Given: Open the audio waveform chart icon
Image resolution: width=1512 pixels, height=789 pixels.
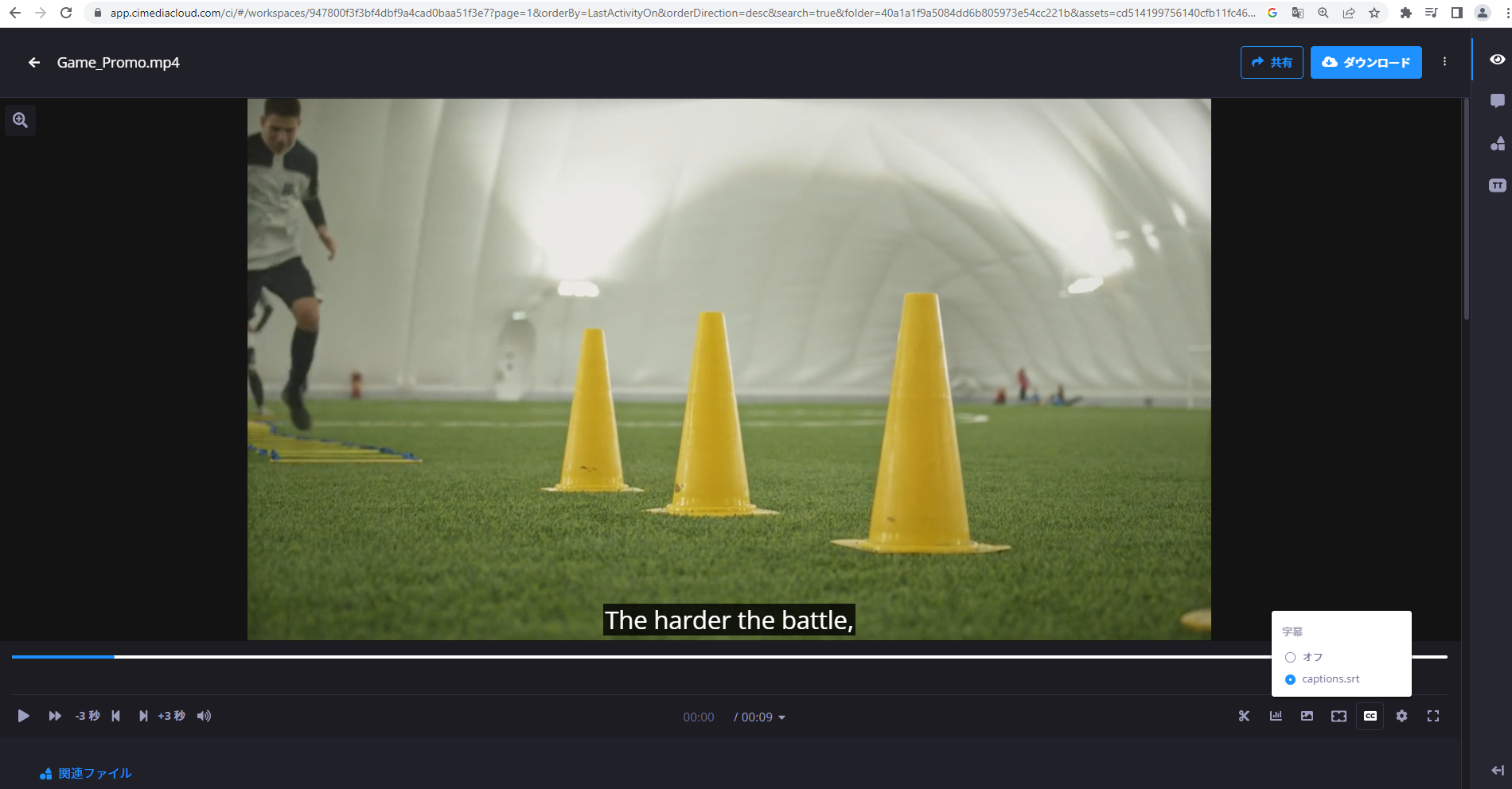Looking at the screenshot, I should click(1276, 716).
